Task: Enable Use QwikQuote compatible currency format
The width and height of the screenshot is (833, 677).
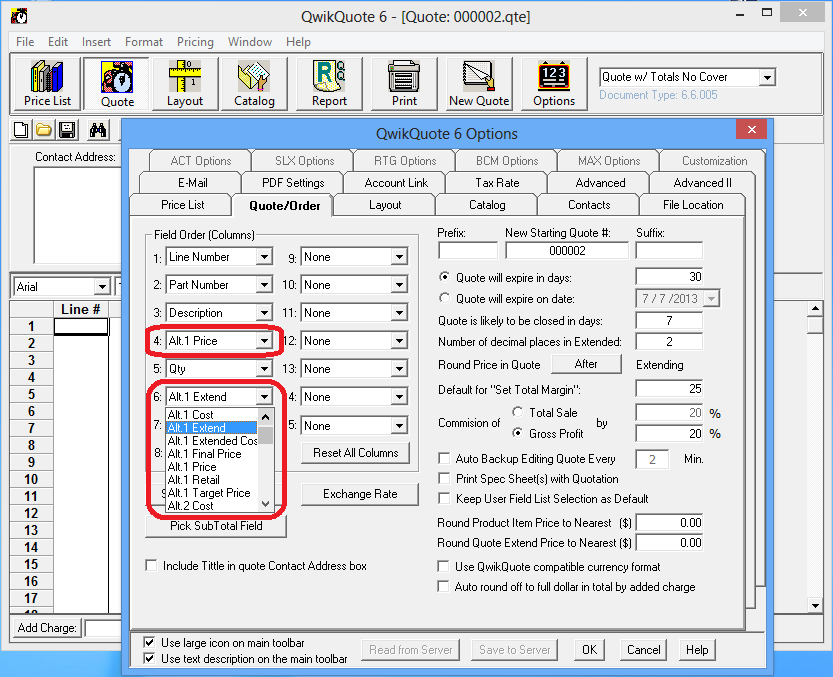Action: (443, 566)
